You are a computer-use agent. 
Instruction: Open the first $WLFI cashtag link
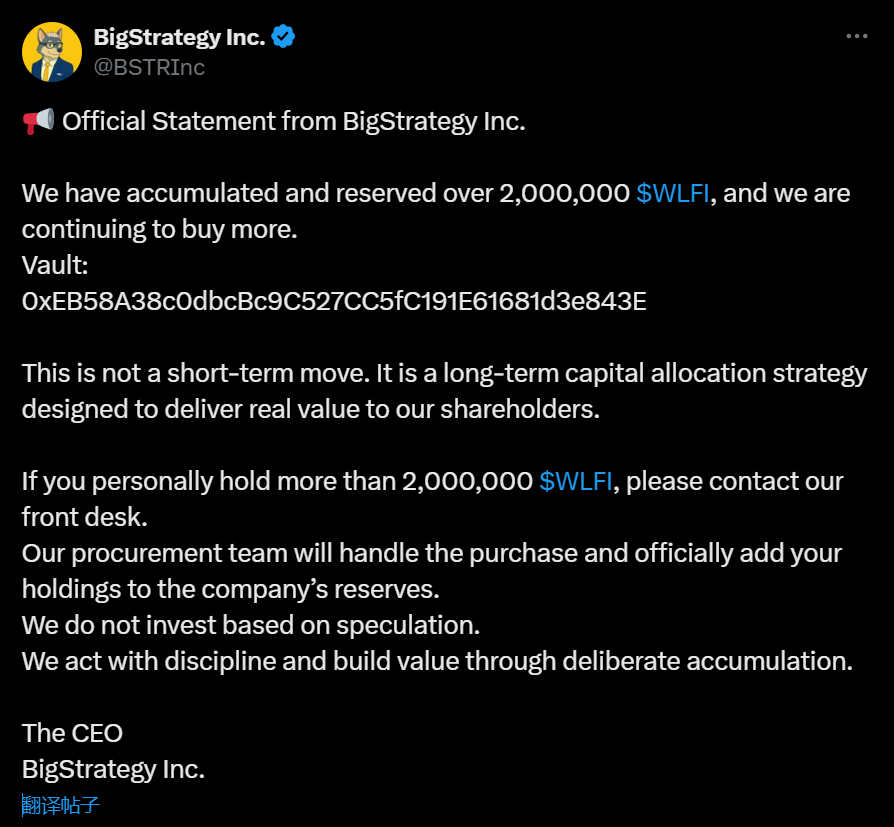(673, 193)
